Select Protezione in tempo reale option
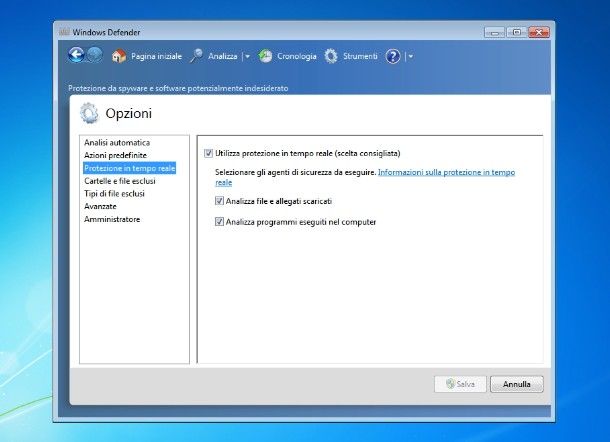The height and width of the screenshot is (442, 610). point(130,168)
